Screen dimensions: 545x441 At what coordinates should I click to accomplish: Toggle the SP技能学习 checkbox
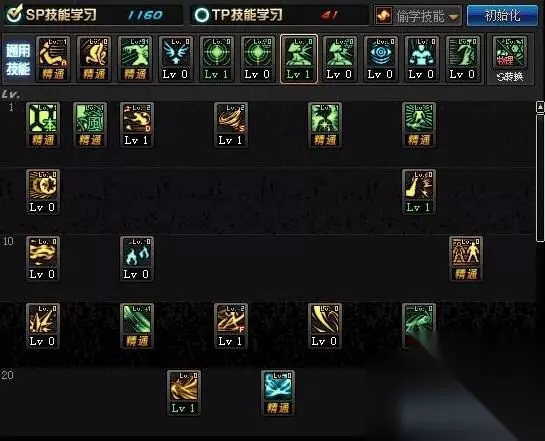point(15,14)
